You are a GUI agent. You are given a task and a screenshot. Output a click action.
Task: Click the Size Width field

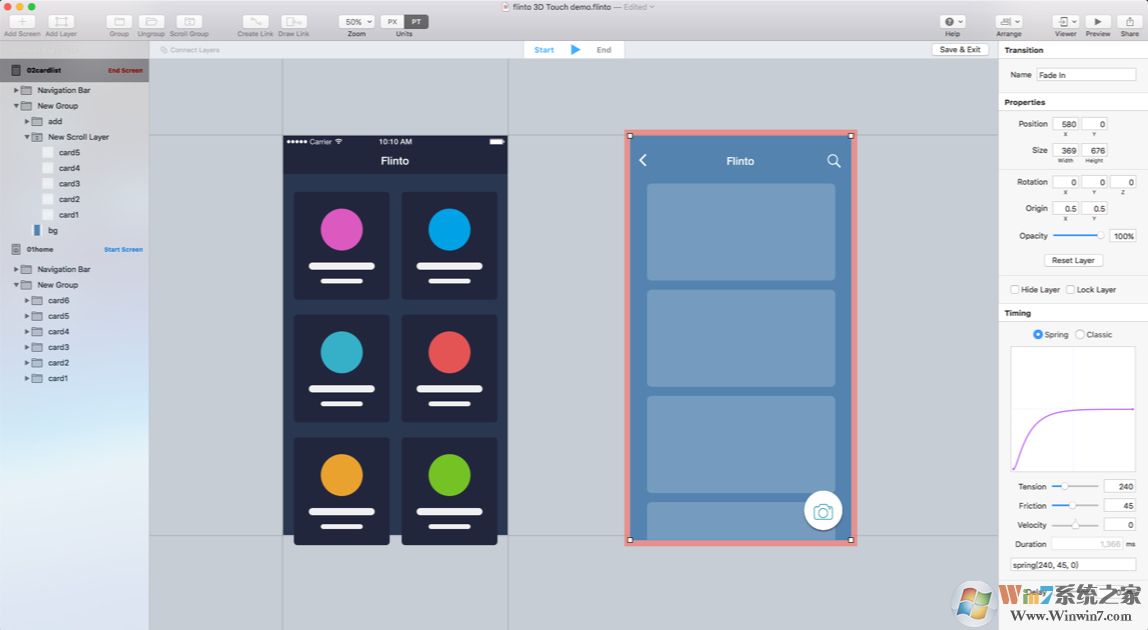1067,150
